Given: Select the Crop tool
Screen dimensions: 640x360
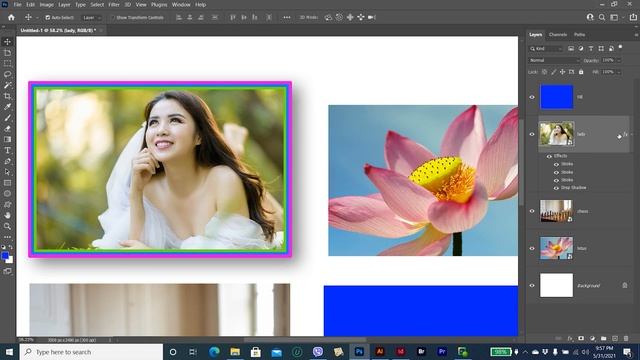Looking at the screenshot, I should tap(7, 96).
